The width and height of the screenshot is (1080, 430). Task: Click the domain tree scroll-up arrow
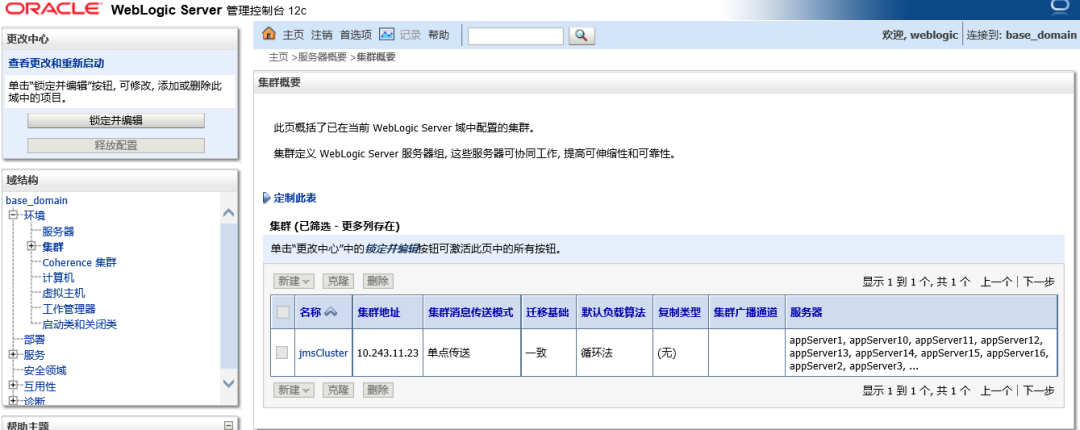[x=229, y=213]
